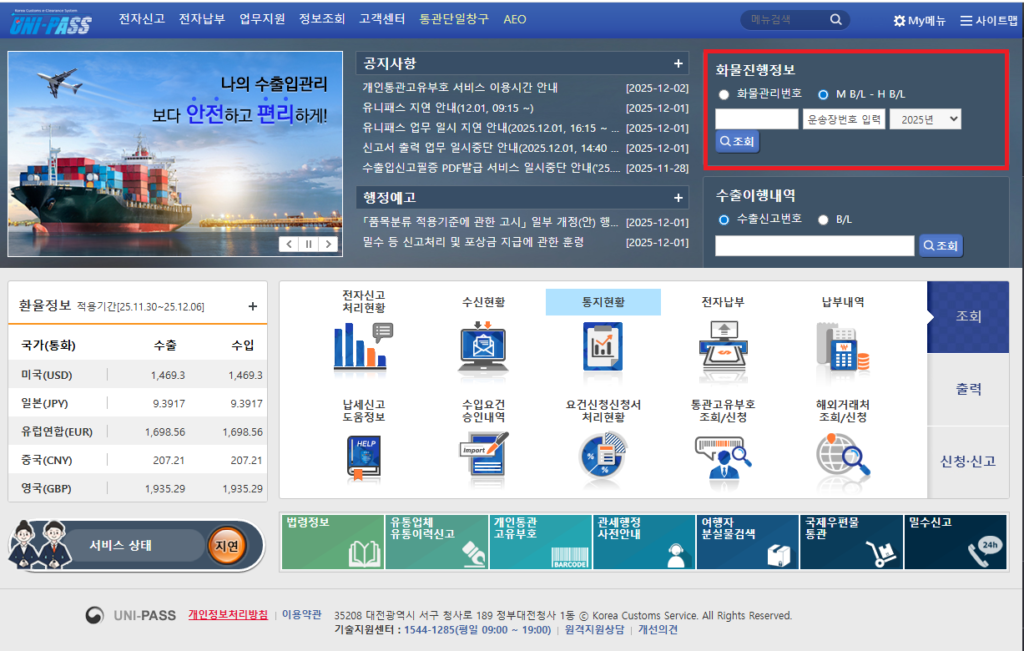Image resolution: width=1024 pixels, height=651 pixels.
Task: Open the 개인정보처리방침 footer link
Action: point(228,615)
